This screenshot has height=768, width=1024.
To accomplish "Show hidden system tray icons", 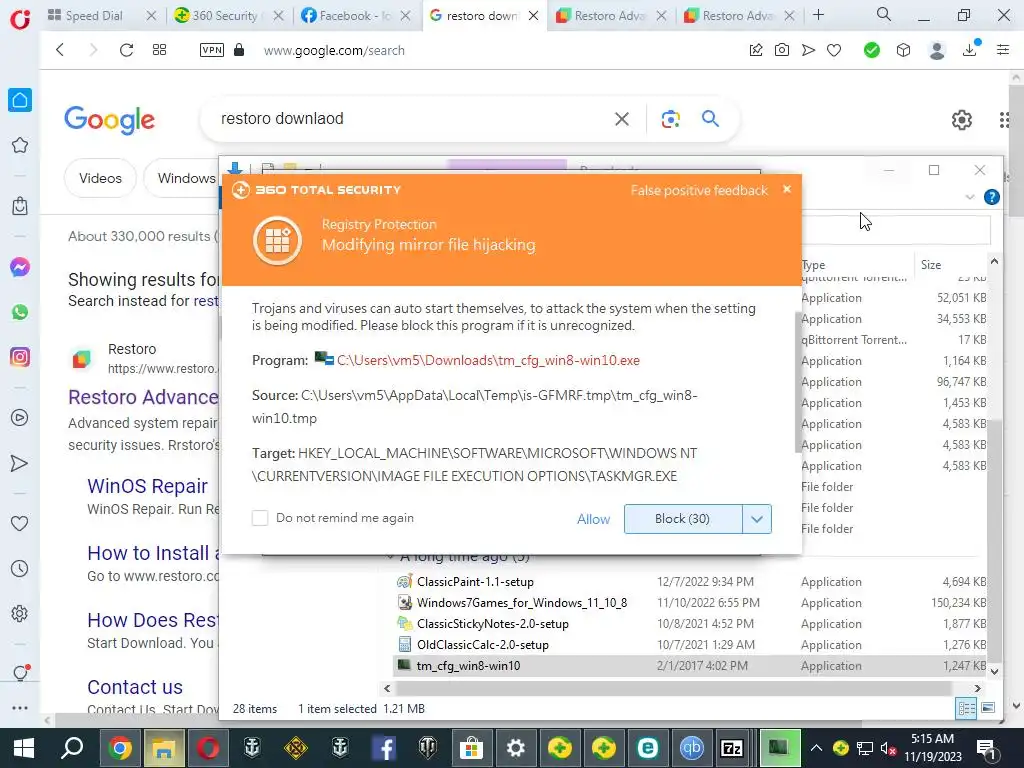I will pos(816,748).
